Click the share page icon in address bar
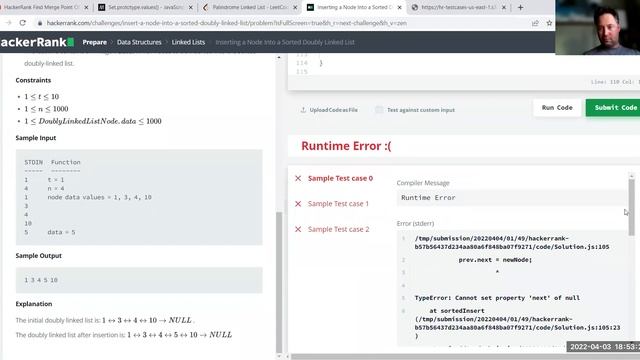The height and width of the screenshot is (360, 640). (x=535, y=23)
